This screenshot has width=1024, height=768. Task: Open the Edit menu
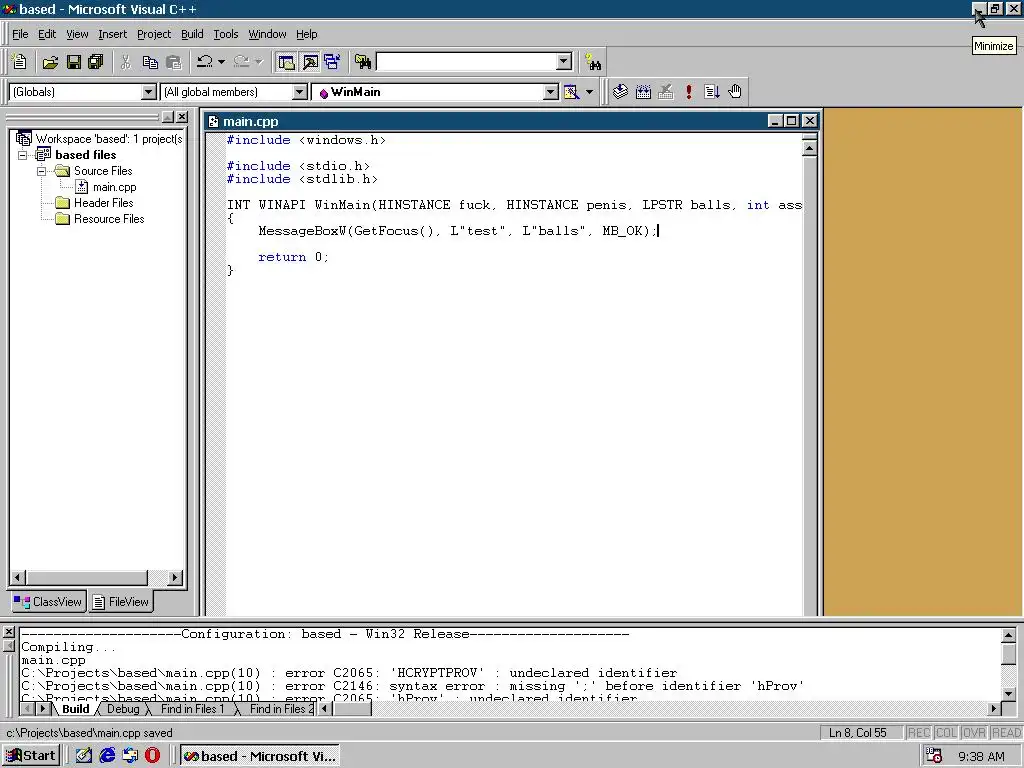[x=47, y=34]
